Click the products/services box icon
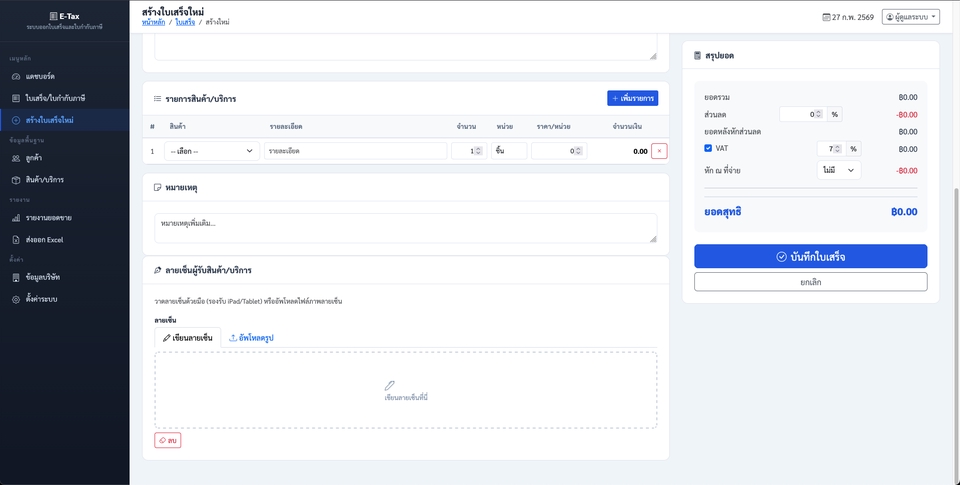 tap(16, 179)
